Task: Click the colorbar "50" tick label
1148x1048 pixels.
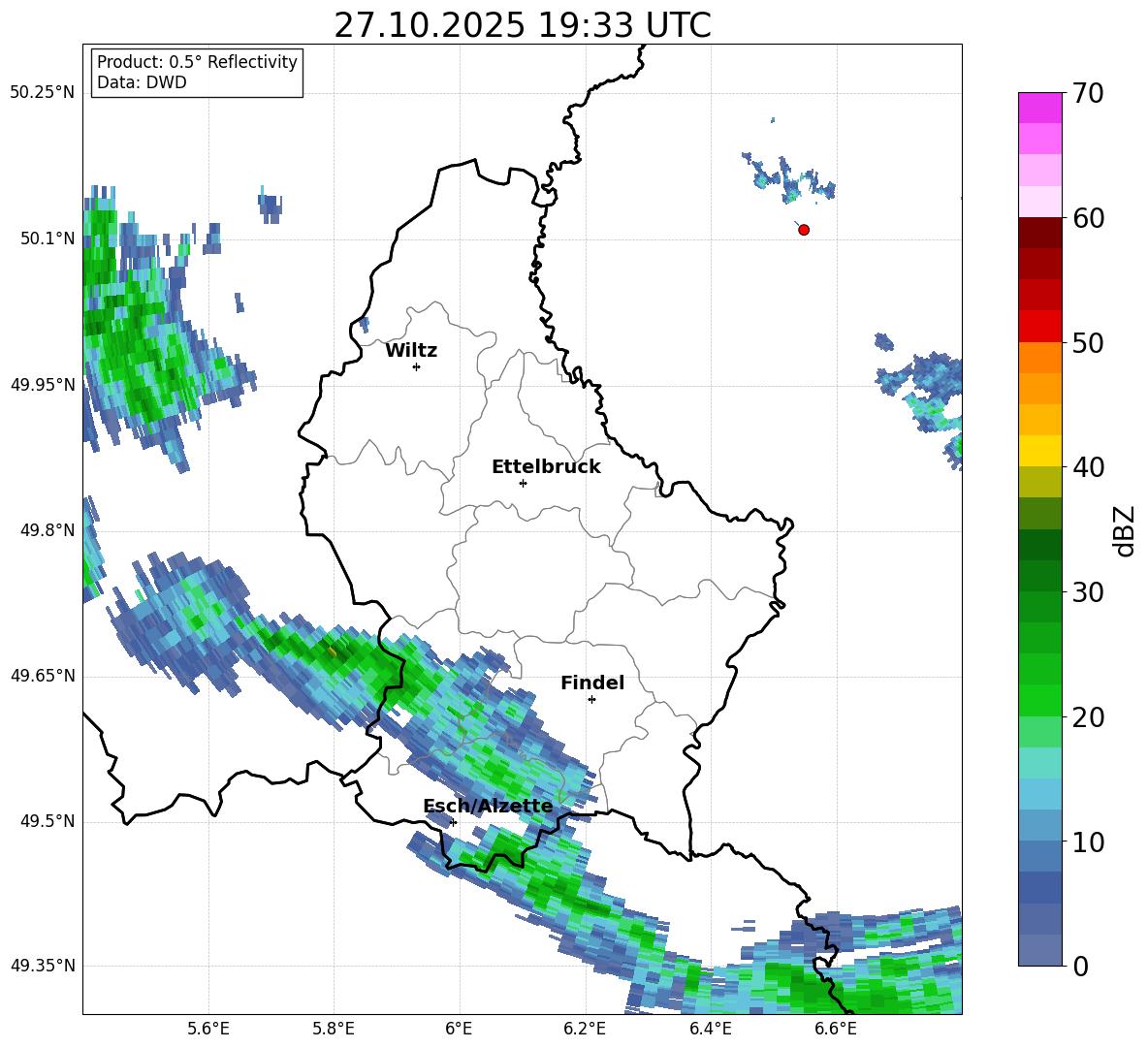Action: click(x=1088, y=343)
